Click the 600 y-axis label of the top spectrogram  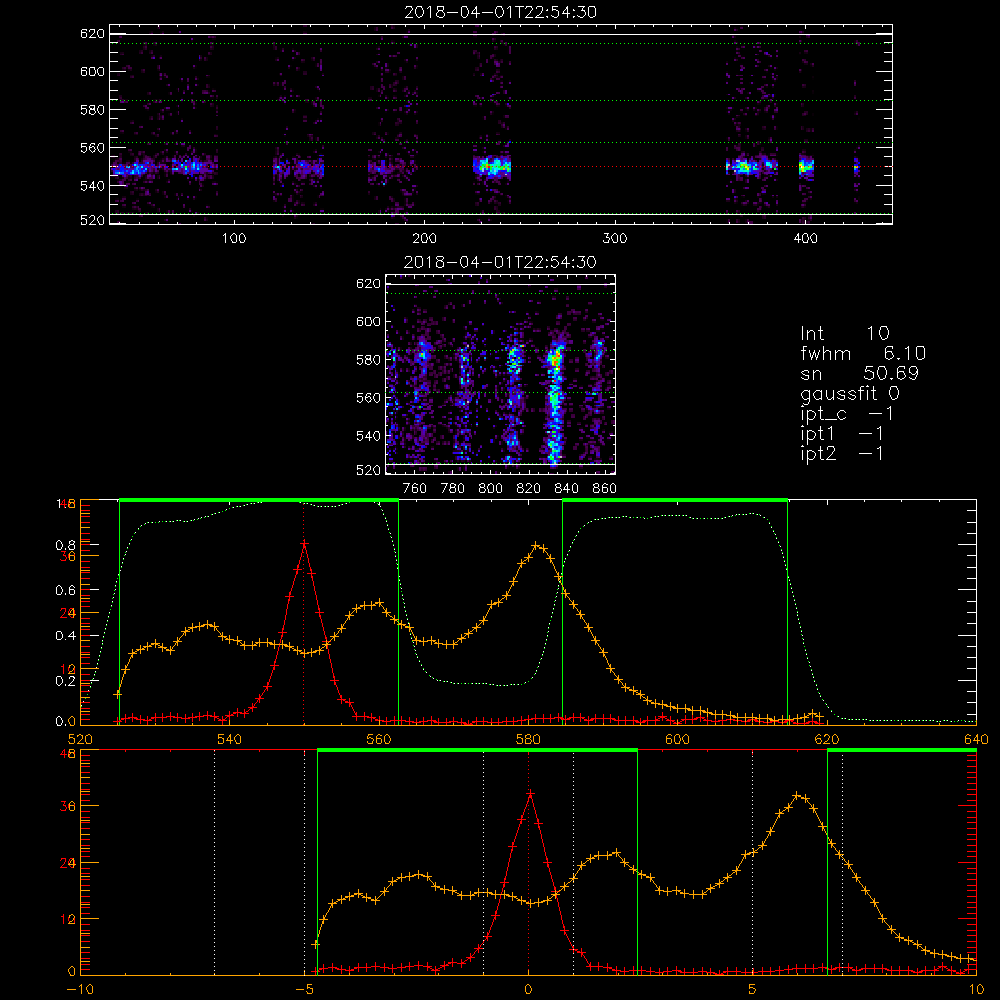click(92, 71)
